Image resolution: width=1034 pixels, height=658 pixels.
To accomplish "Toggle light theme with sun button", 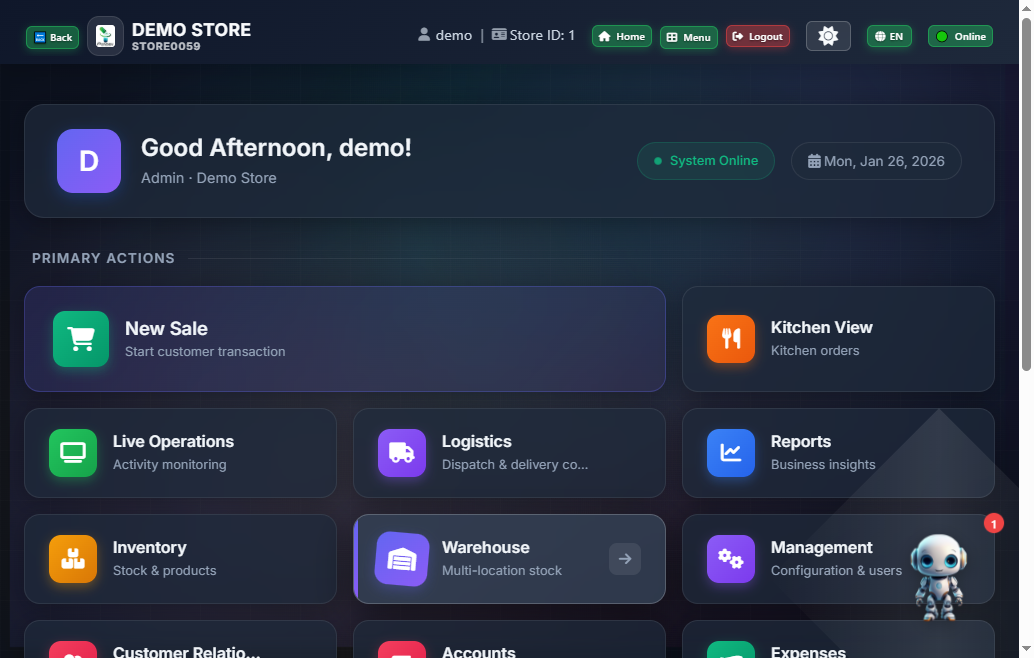I will (828, 36).
